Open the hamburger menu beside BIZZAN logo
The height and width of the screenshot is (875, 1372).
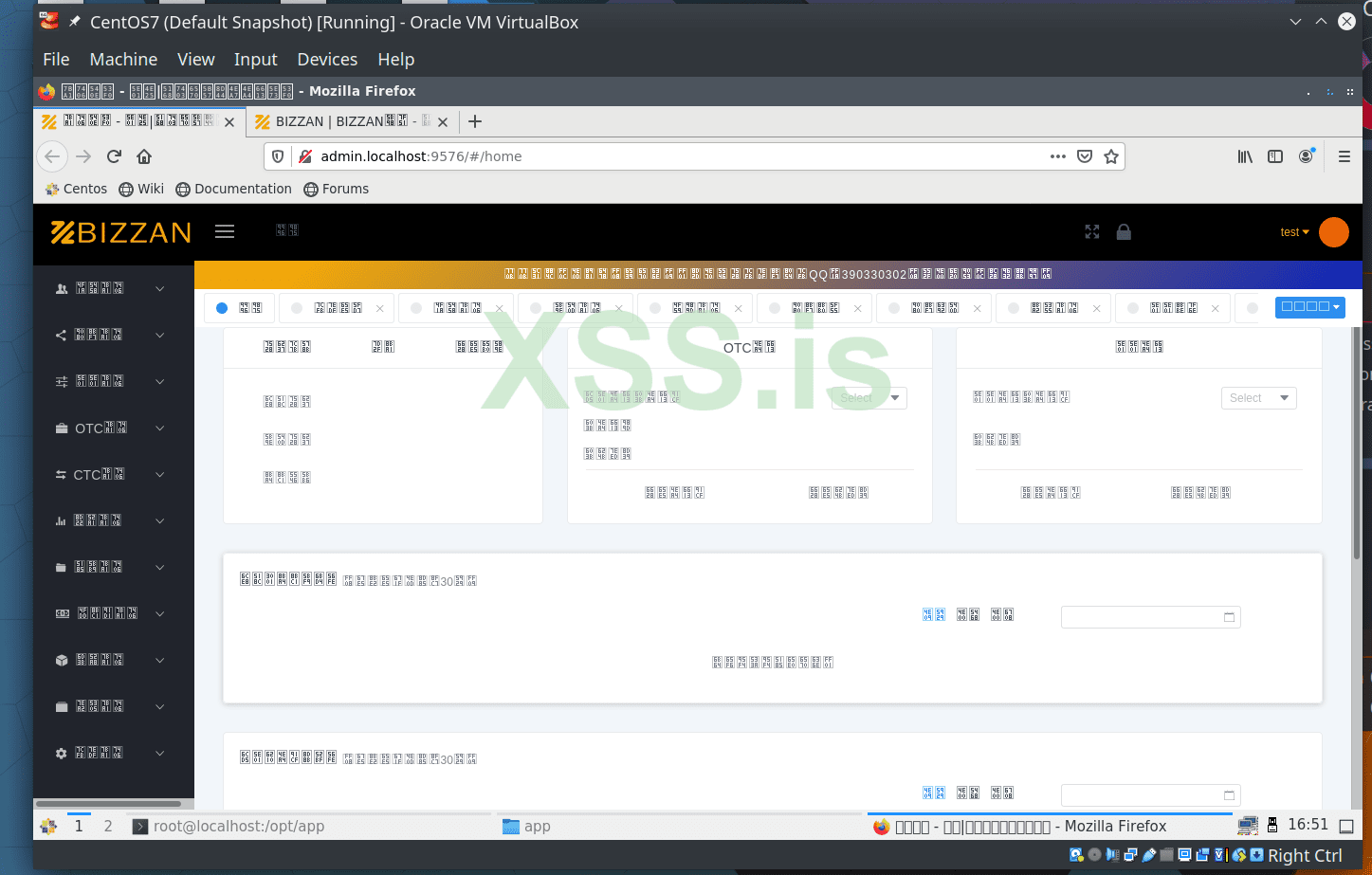pos(225,231)
